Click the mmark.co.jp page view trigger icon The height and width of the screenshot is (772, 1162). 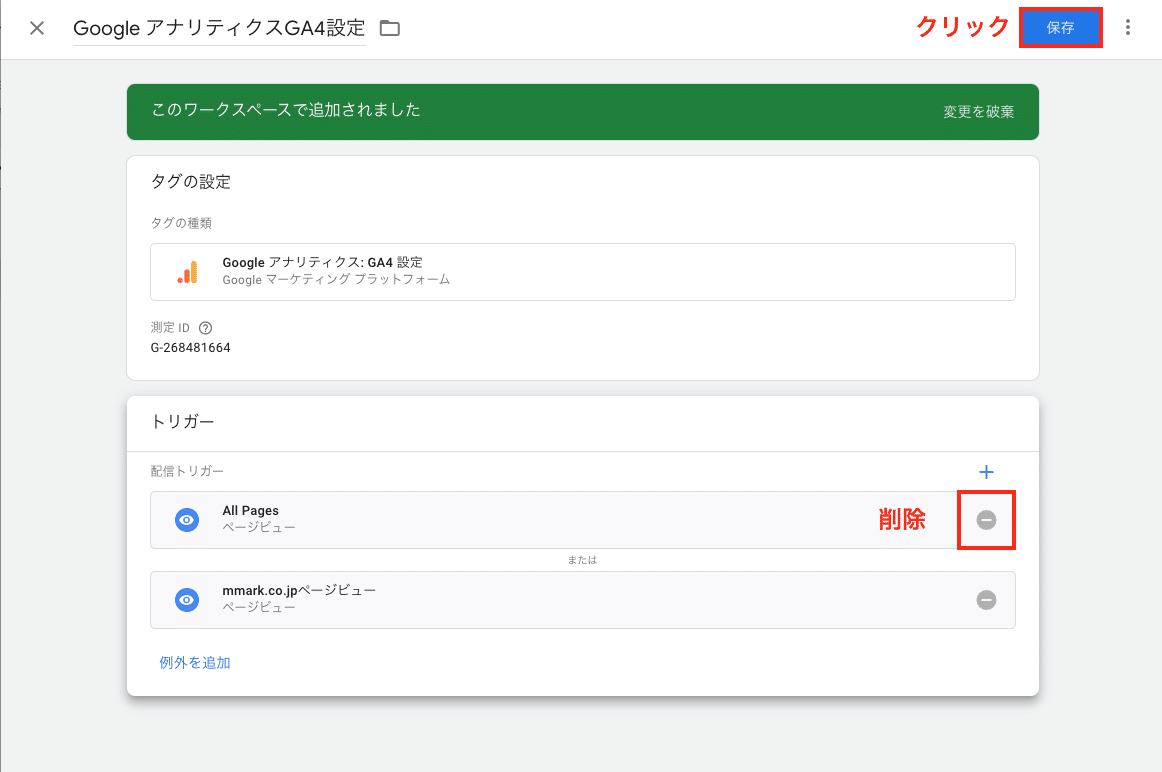(x=186, y=600)
